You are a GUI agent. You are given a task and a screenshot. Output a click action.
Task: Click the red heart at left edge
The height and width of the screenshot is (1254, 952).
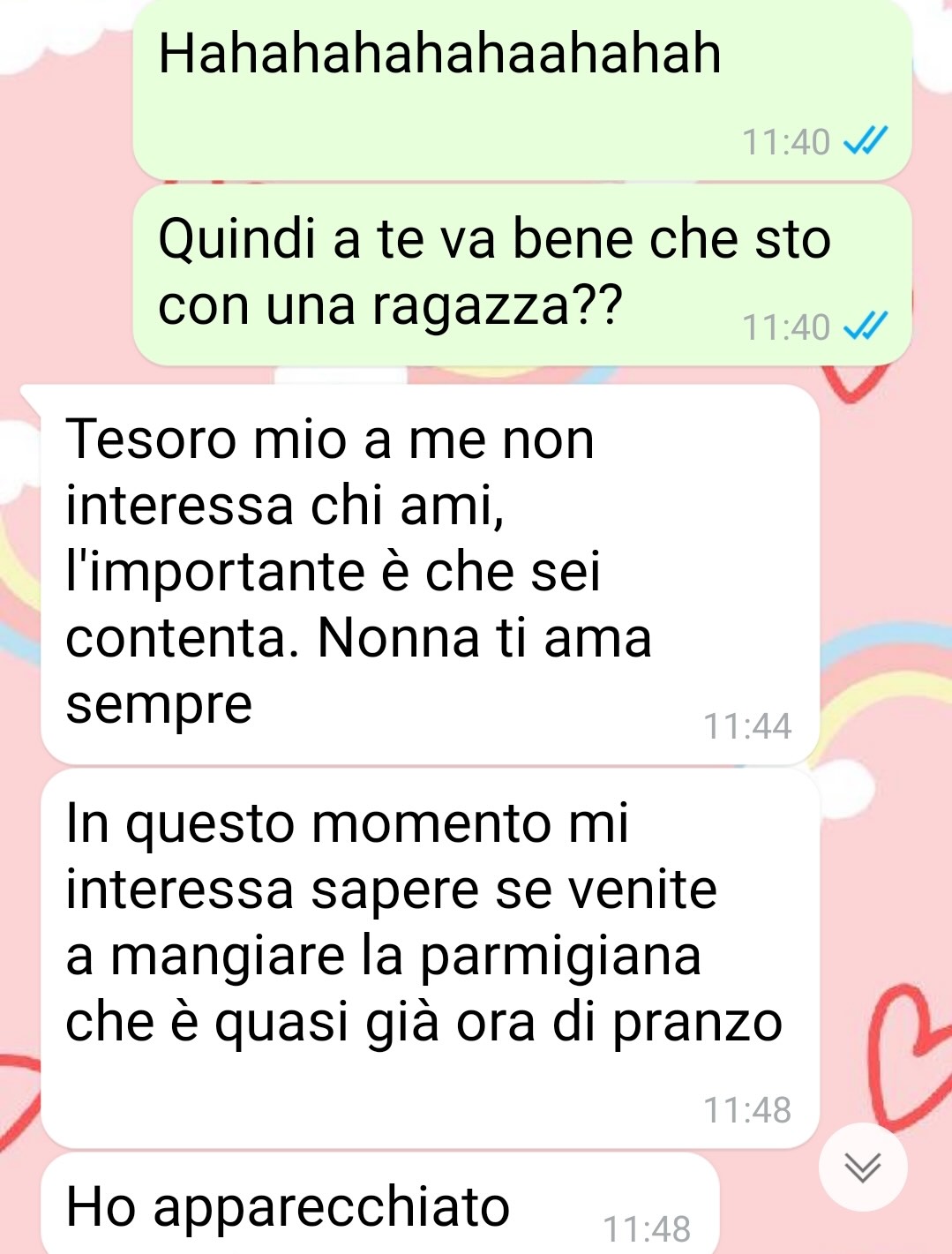point(16,1103)
